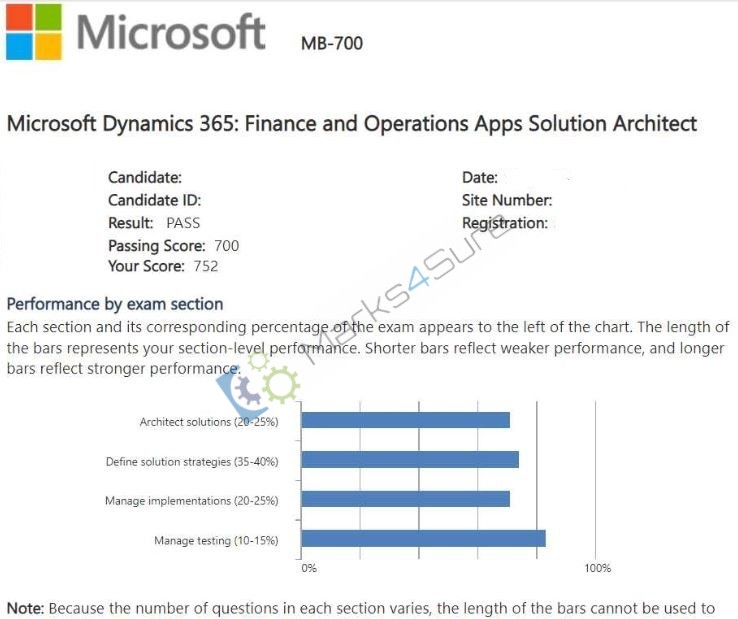
Task: Click the 'Registration:' label
Action: point(505,223)
